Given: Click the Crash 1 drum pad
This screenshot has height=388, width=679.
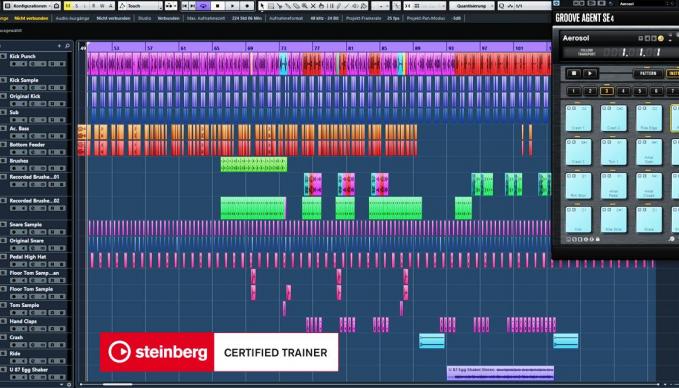Looking at the screenshot, I should (578, 118).
